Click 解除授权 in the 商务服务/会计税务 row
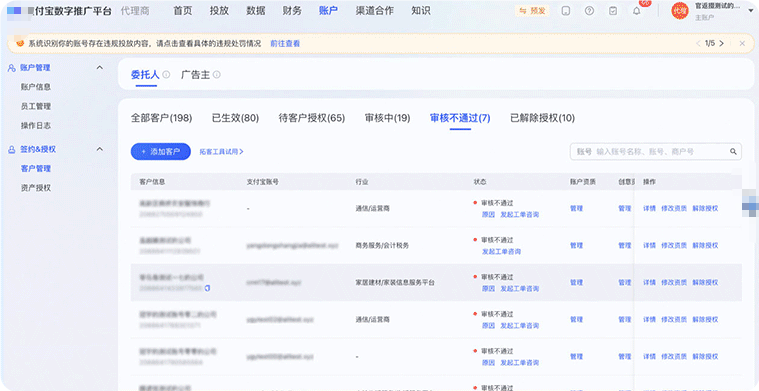This screenshot has width=759, height=391. [x=705, y=245]
